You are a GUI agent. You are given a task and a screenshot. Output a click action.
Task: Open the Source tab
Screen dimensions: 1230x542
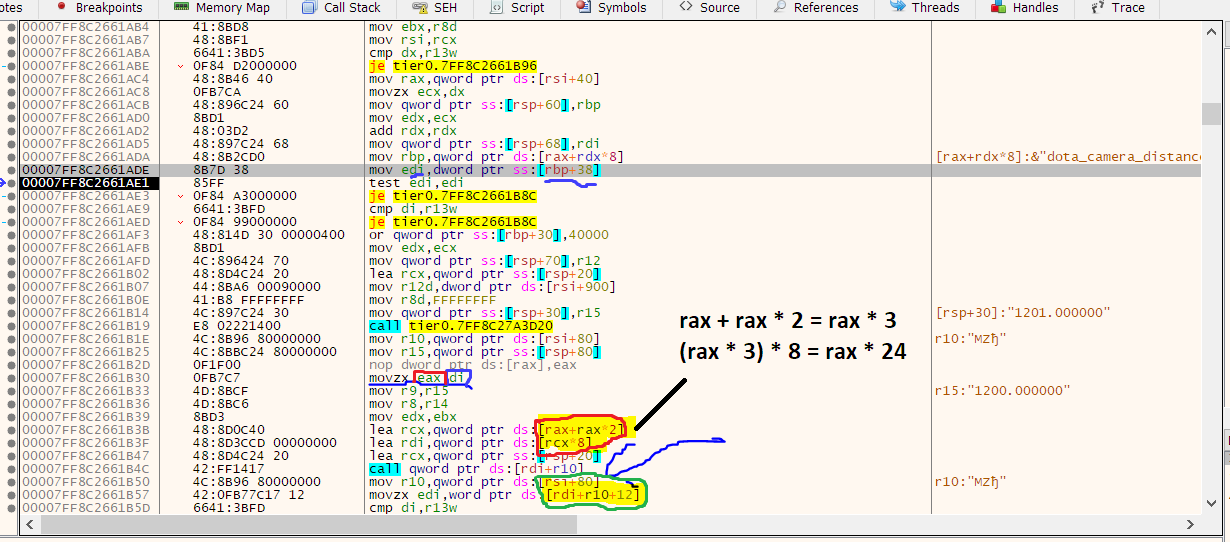709,7
